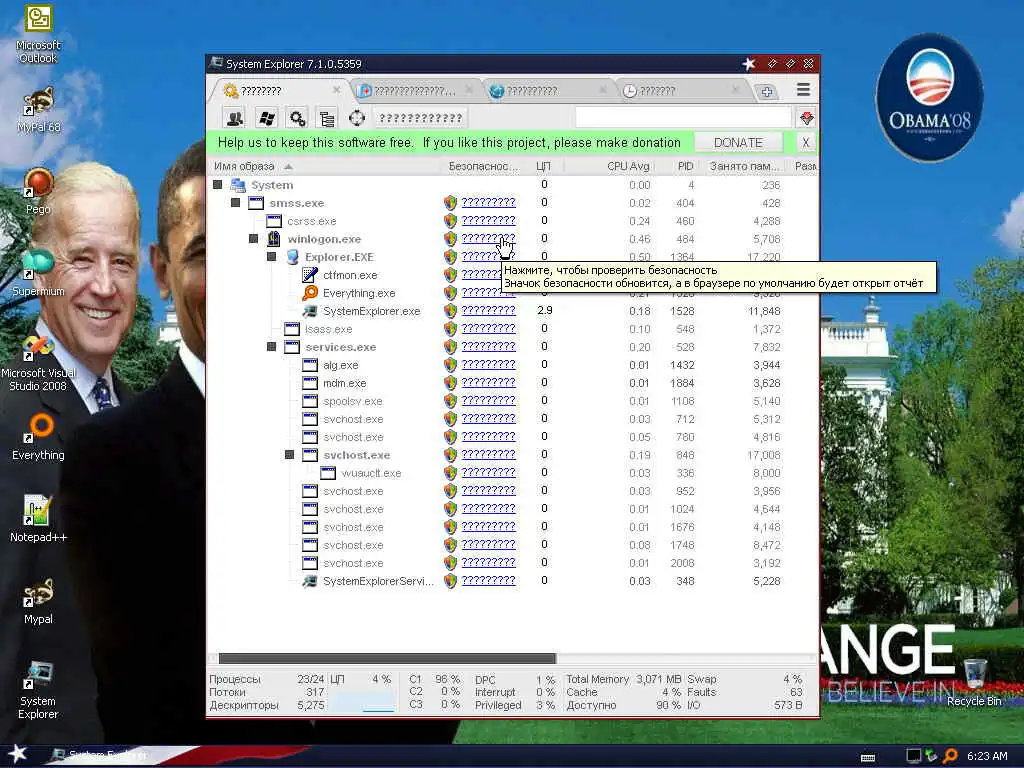
Task: Open the Recycle Bin
Action: tap(974, 683)
